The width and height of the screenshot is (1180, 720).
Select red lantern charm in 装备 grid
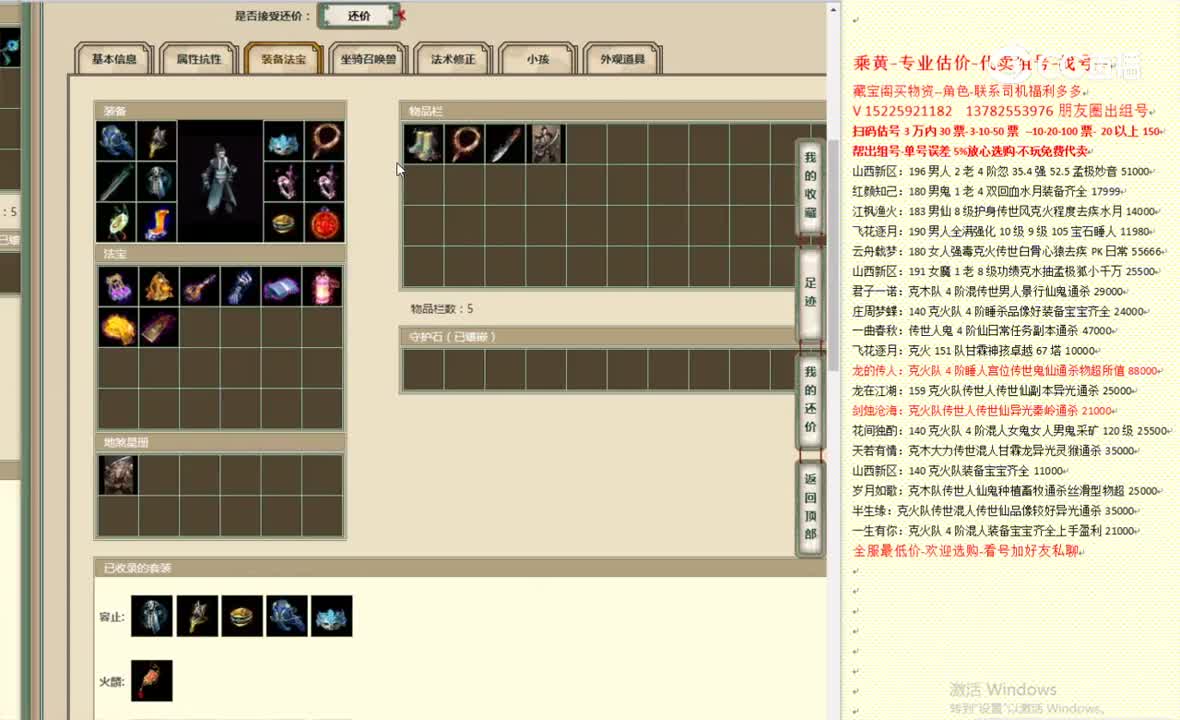click(x=324, y=222)
